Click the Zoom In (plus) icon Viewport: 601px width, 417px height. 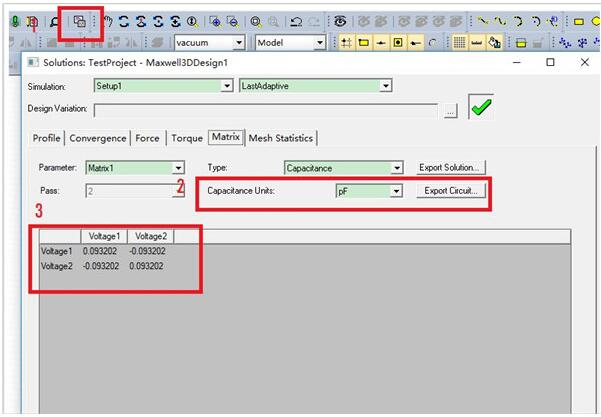coord(215,21)
